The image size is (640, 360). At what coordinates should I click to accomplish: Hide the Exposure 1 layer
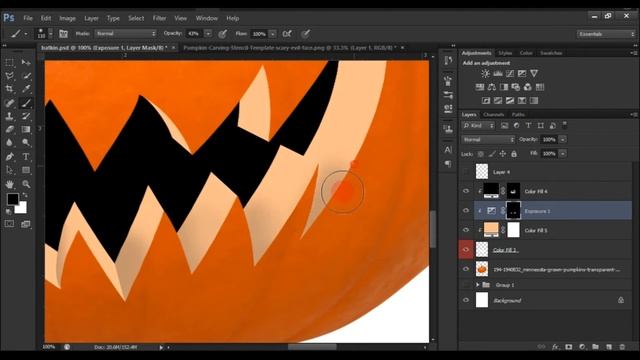pos(466,211)
